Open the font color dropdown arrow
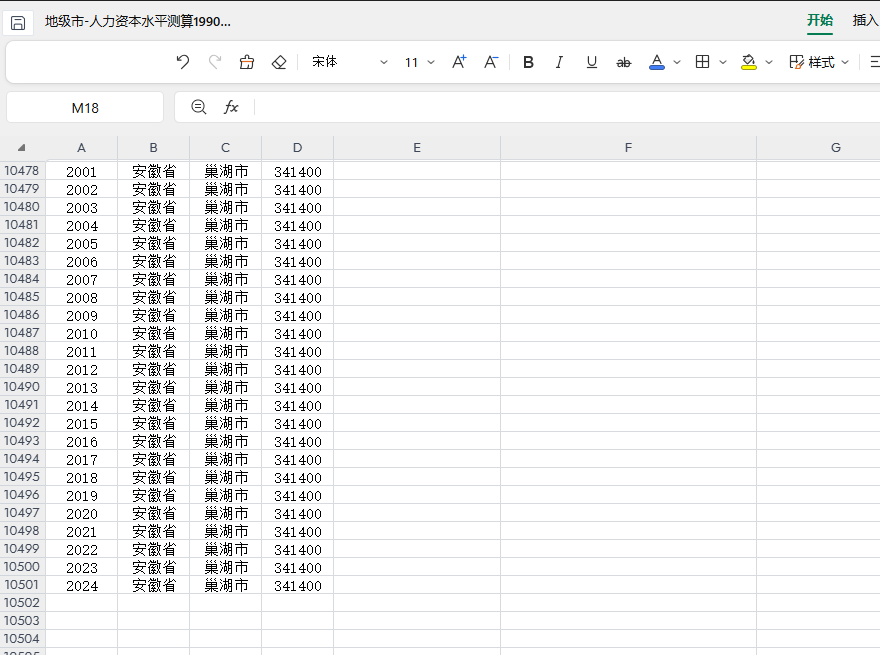Viewport: 880px width, 655px height. [677, 62]
